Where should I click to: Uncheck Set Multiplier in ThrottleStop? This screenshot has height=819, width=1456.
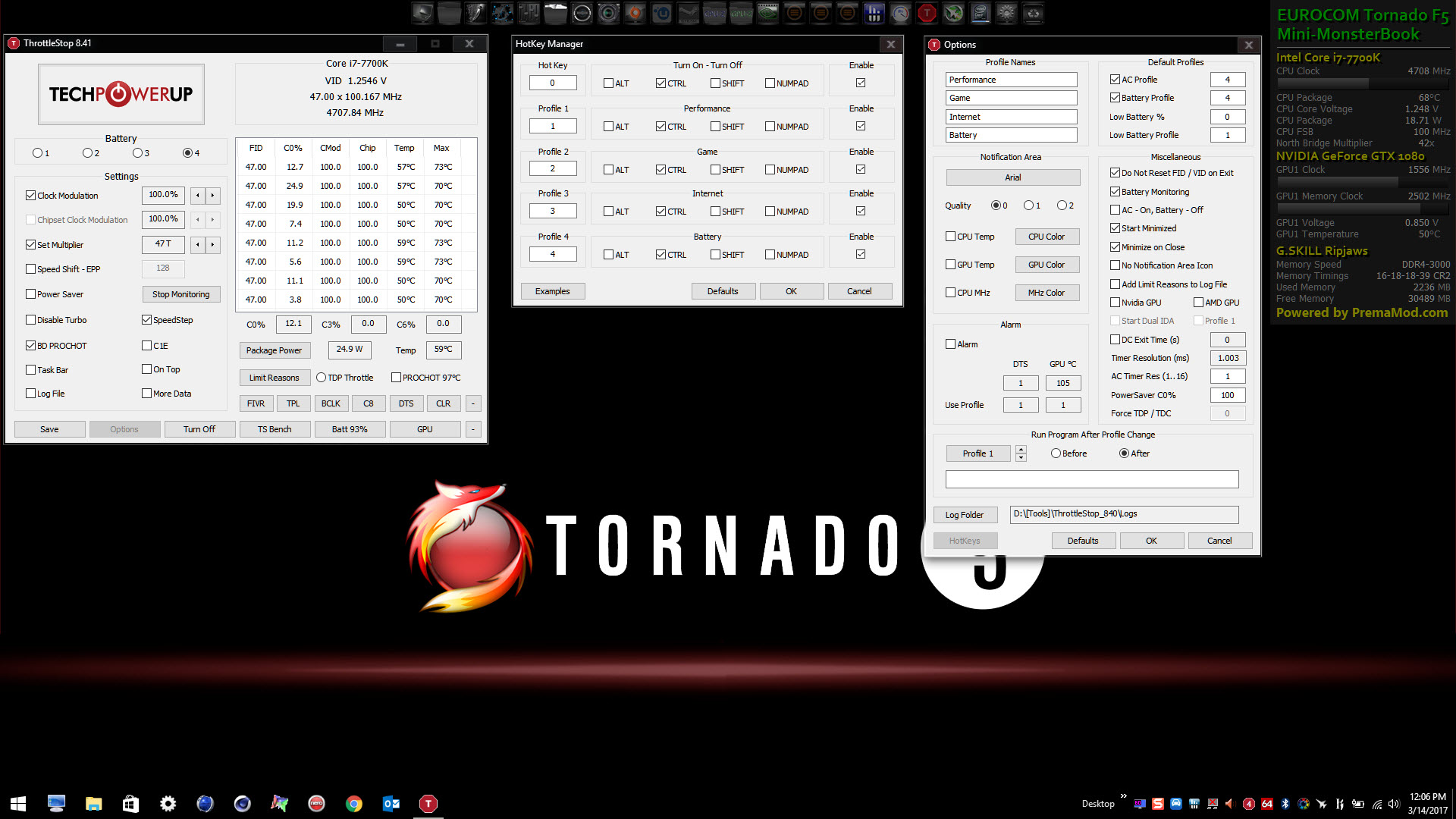(x=30, y=245)
